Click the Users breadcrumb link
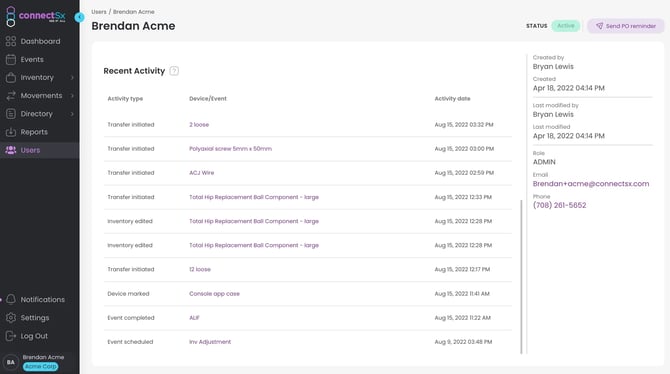Viewport: 670px width, 374px height. (x=99, y=12)
